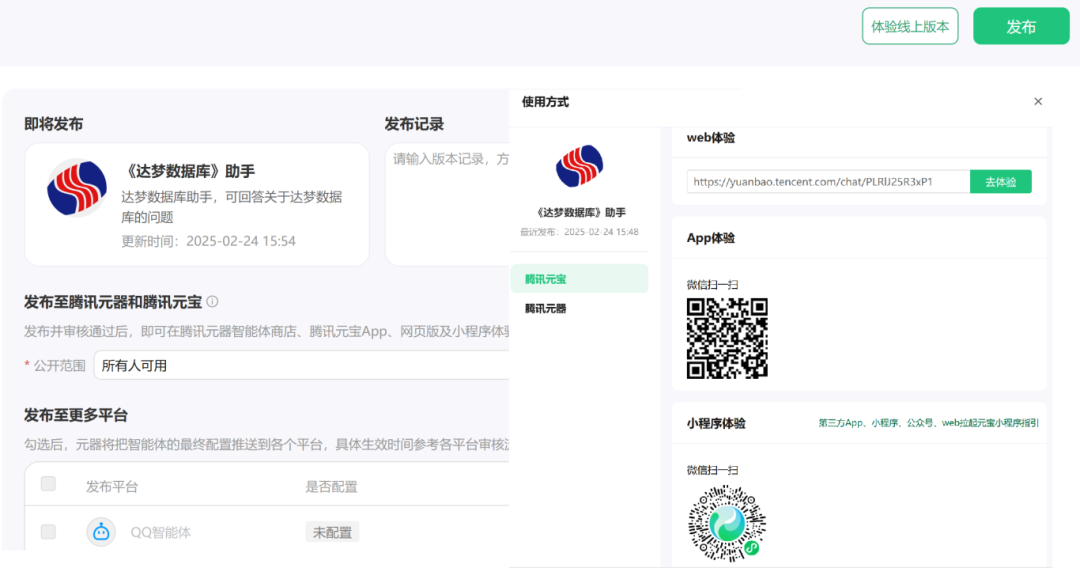Viewport: 1080px width, 568px height.
Task: Open 体验线上版本 online version preview
Action: coord(910,26)
